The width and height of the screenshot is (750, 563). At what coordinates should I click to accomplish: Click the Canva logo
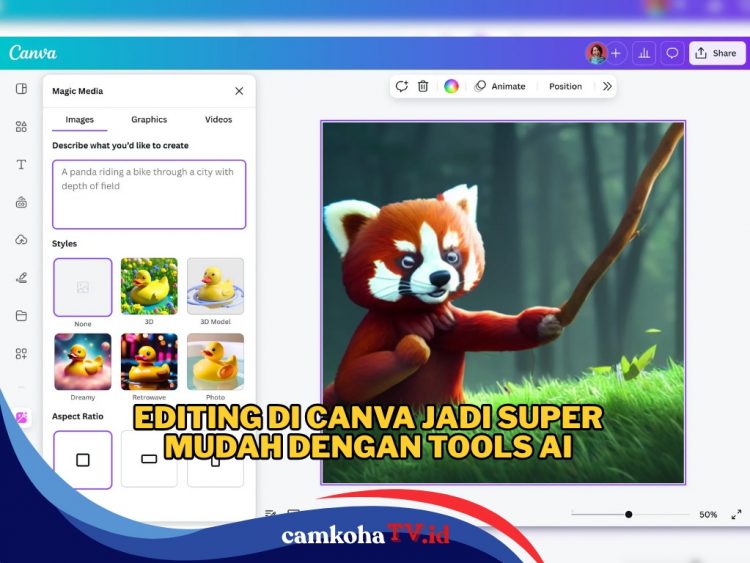(x=33, y=53)
